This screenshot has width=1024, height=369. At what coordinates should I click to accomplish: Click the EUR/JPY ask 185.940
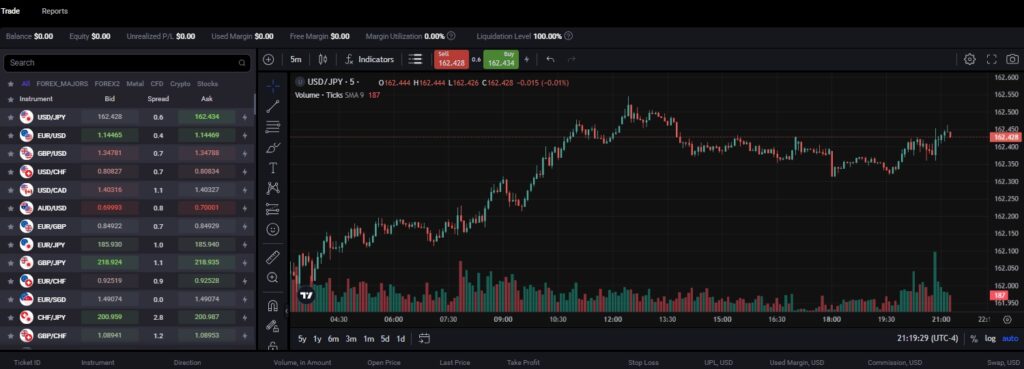pos(206,244)
